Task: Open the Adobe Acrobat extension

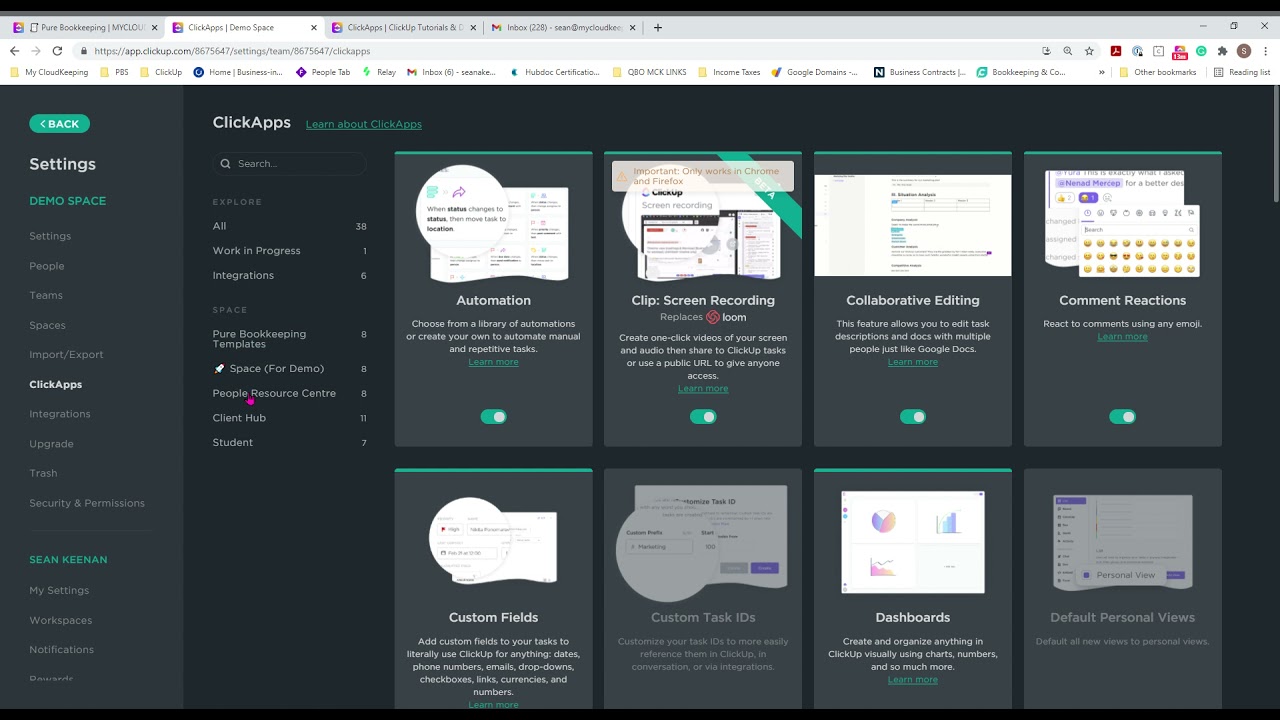Action: [1116, 51]
